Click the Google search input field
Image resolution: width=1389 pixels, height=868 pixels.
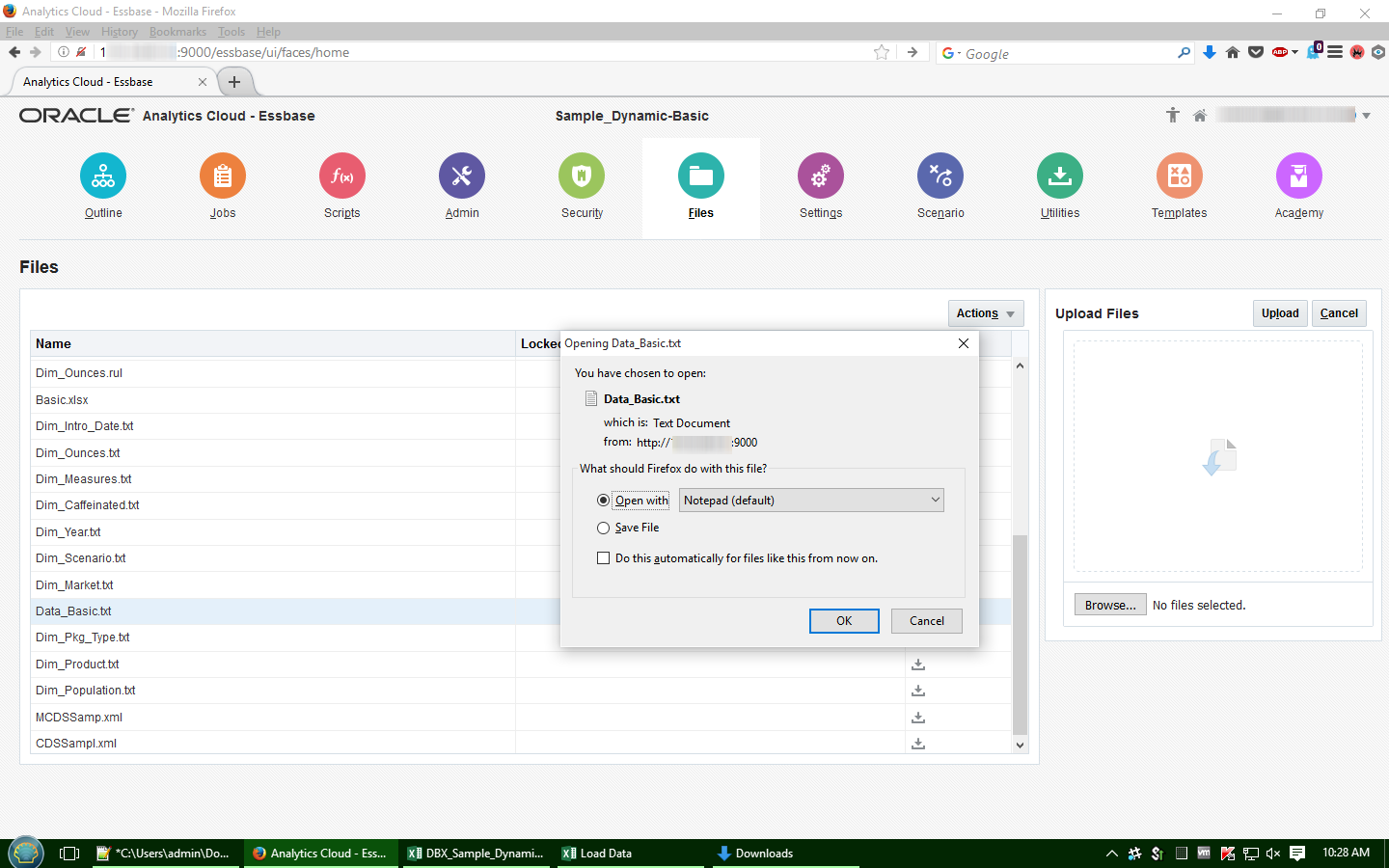tap(1069, 53)
